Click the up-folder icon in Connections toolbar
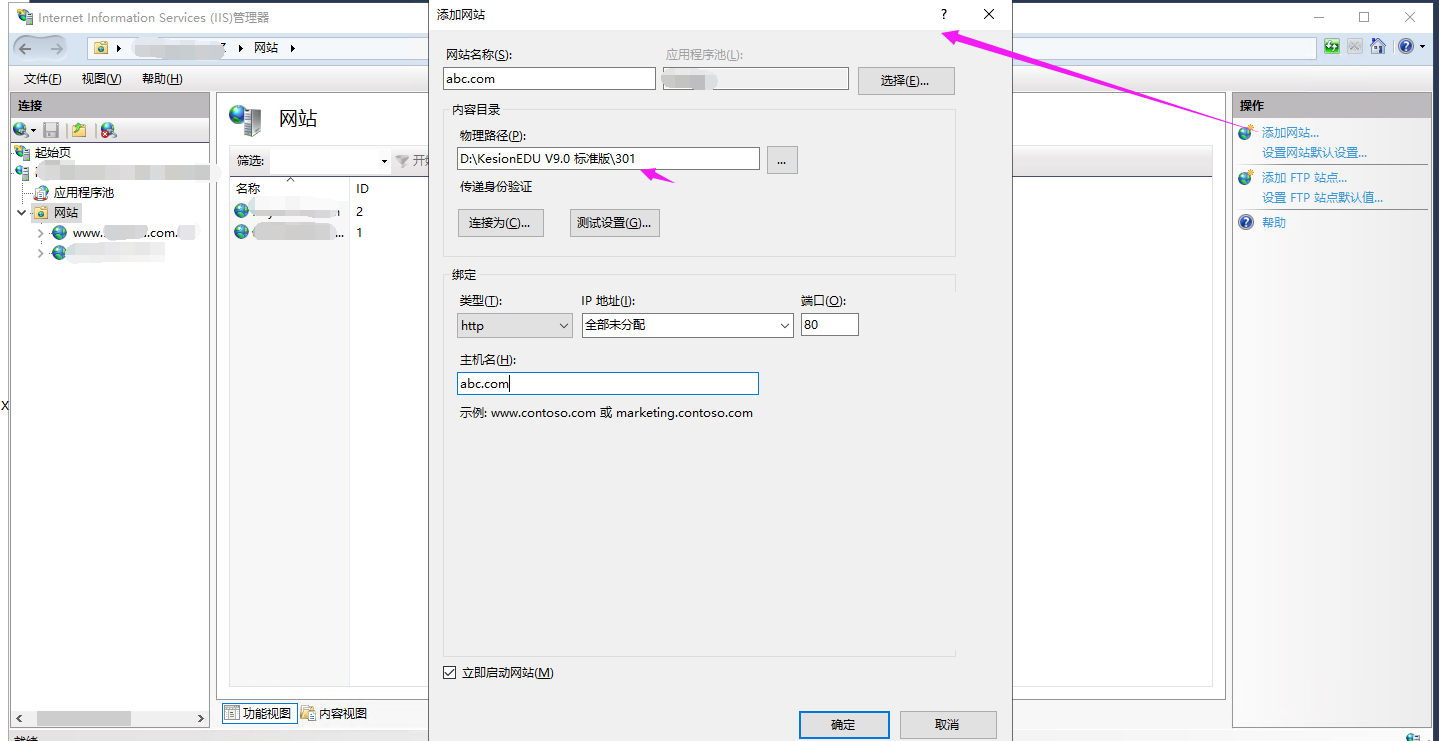Image resolution: width=1439 pixels, height=741 pixels. coord(79,130)
